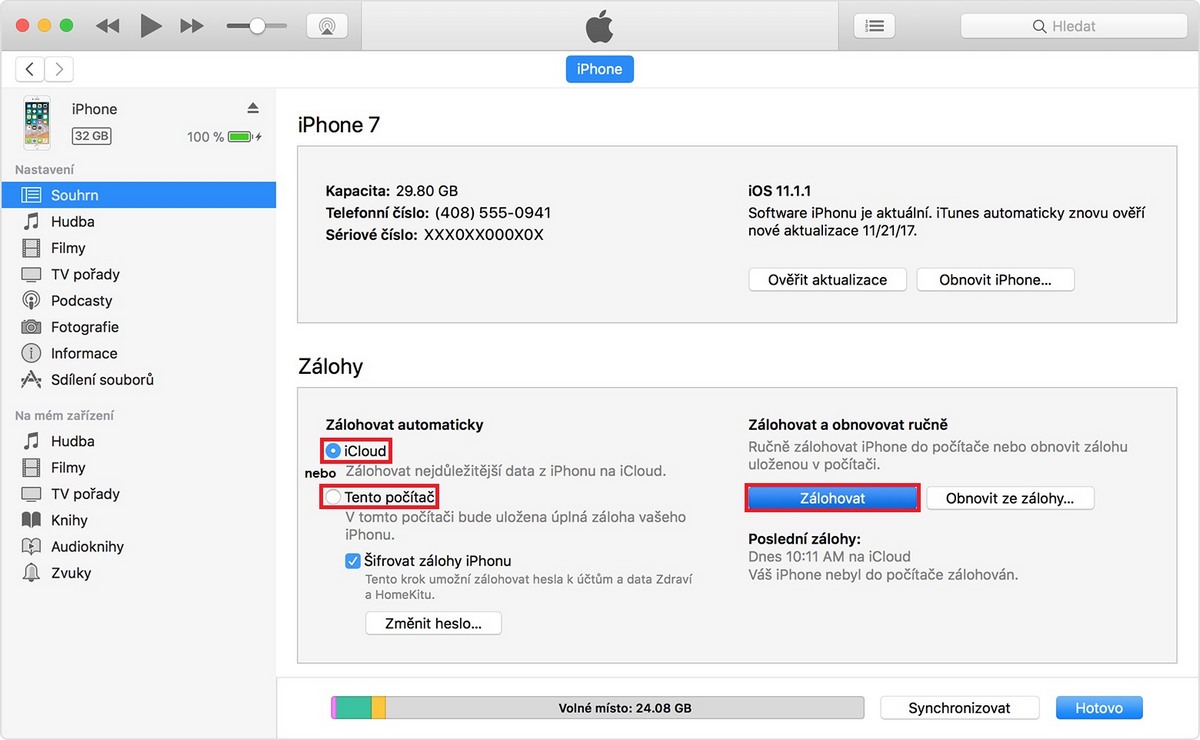Click the serial number XXX0XX000X0X
Screen dimensions: 1200x740
click(x=484, y=235)
